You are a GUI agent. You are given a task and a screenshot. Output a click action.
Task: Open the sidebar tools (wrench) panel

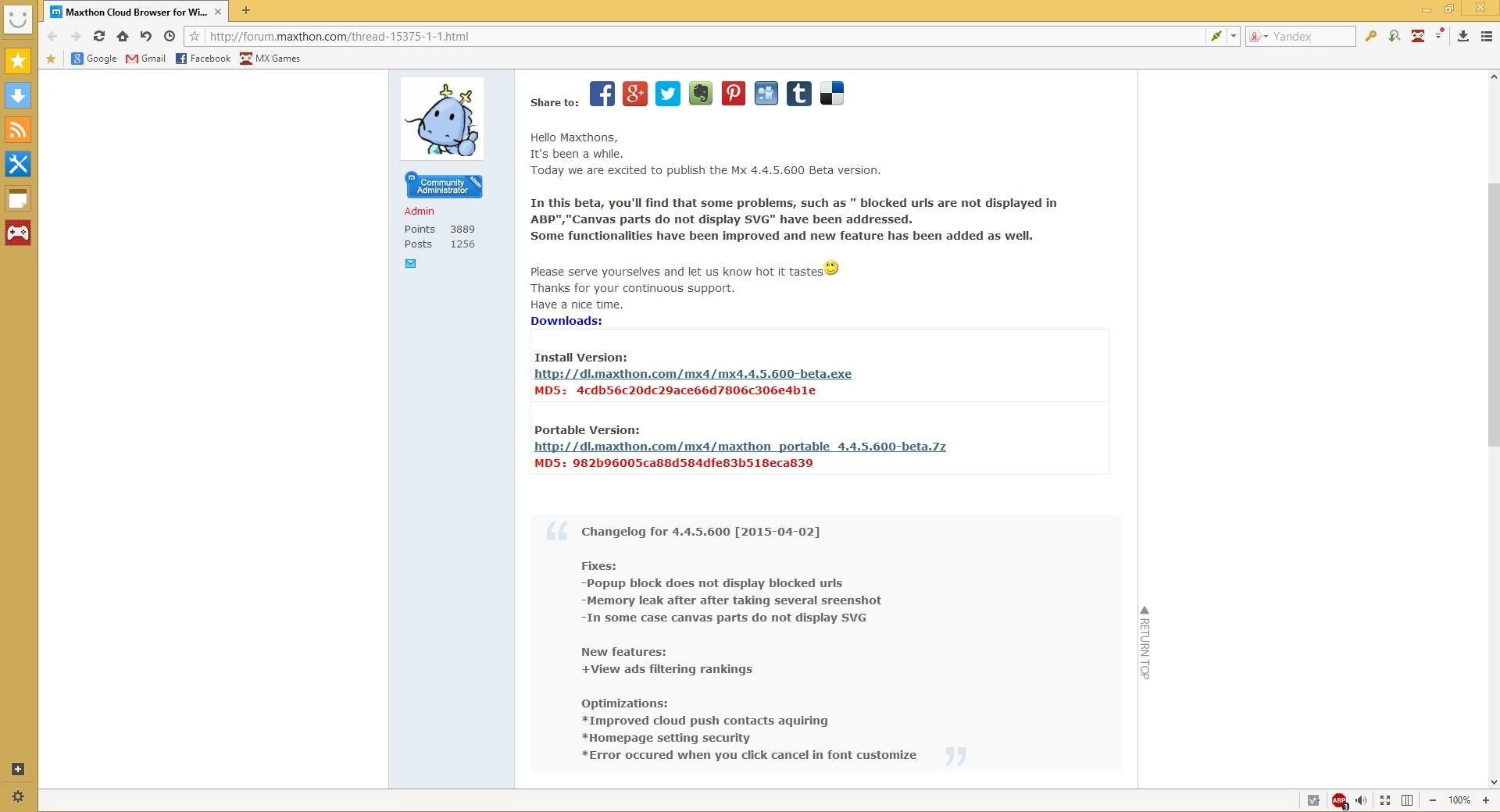pyautogui.click(x=18, y=164)
